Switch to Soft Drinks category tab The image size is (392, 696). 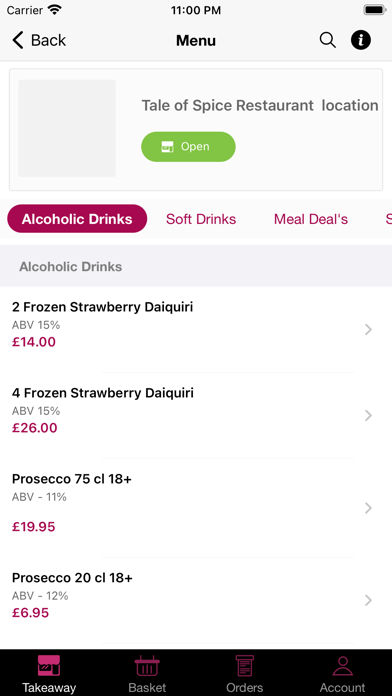201,219
